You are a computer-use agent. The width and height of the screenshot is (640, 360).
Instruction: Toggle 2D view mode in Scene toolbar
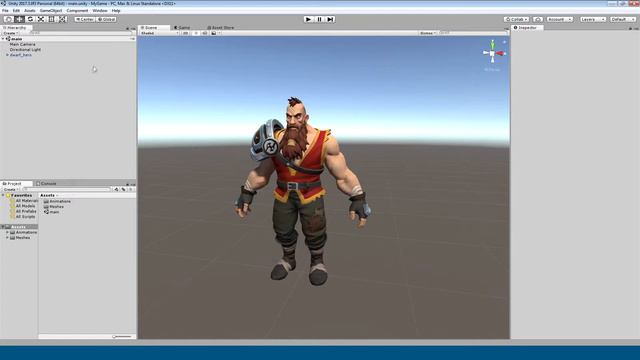click(x=186, y=33)
